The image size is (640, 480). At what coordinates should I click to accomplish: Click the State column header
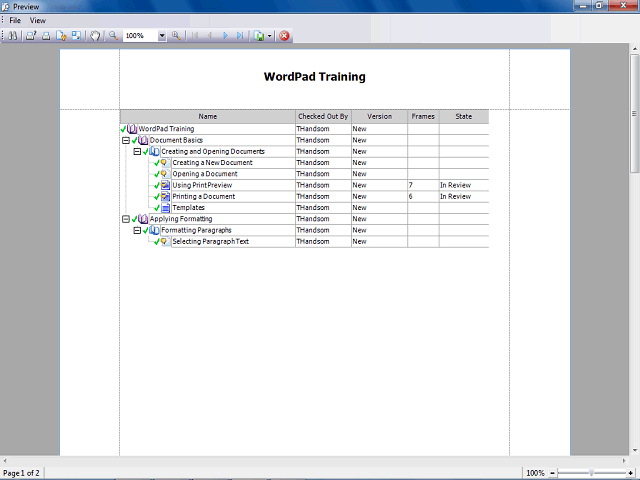464,116
